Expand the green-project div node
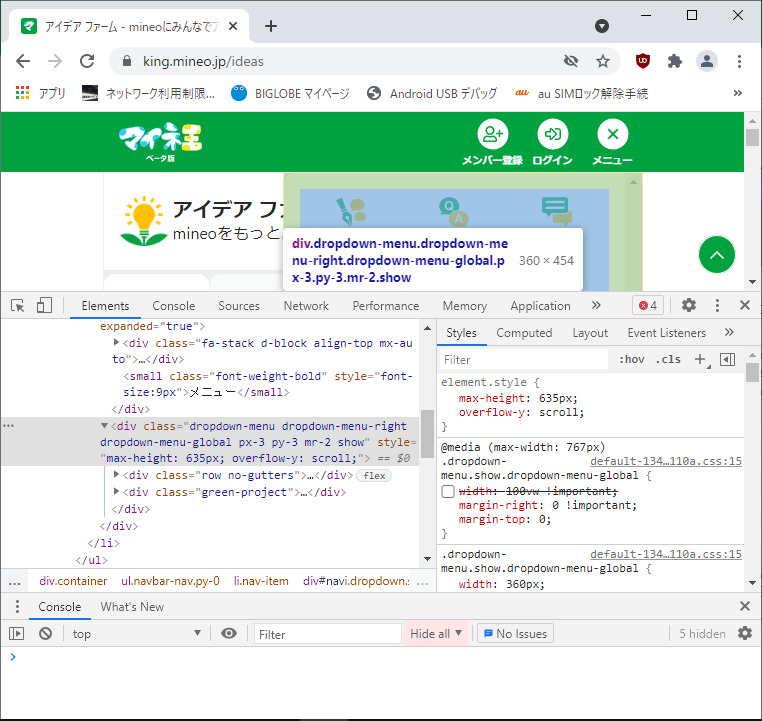Viewport: 762px width, 721px height. tap(117, 492)
